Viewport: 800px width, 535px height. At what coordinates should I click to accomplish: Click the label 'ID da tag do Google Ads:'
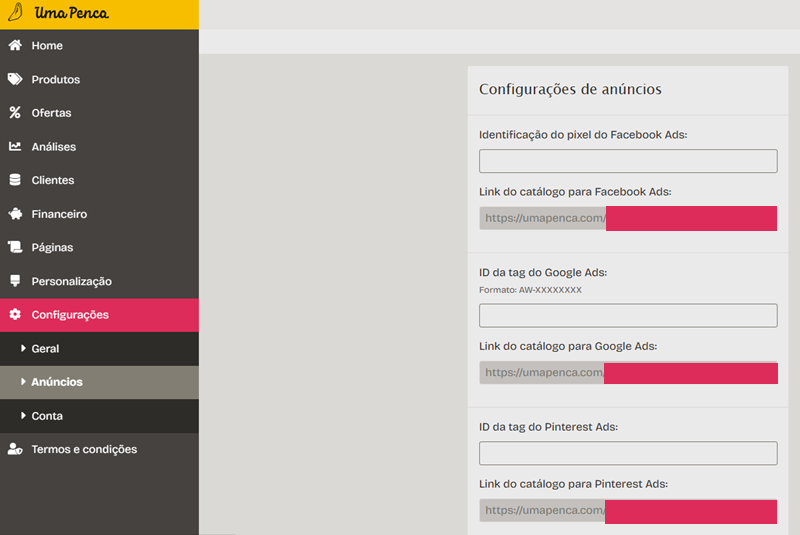[543, 272]
